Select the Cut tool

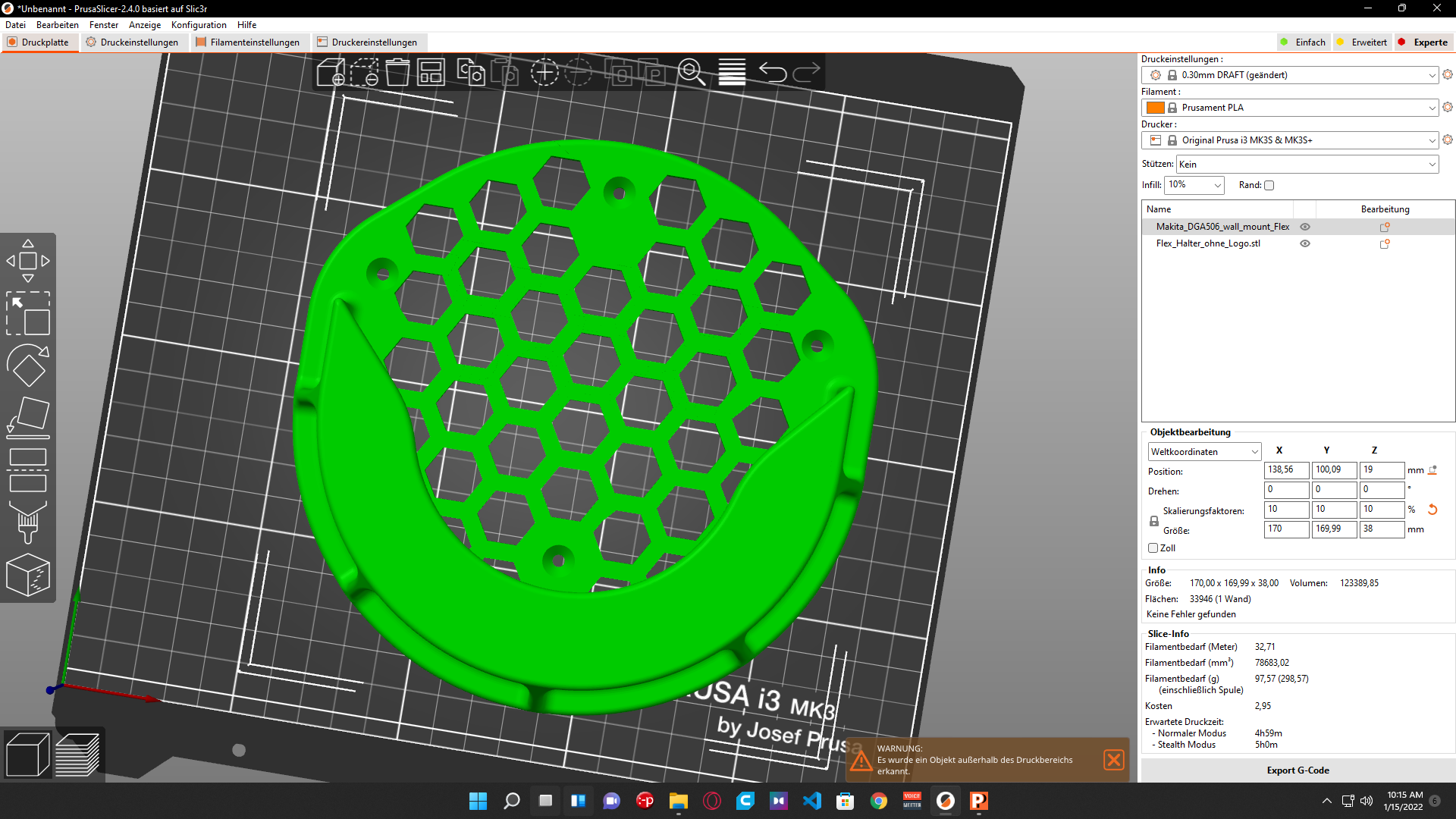pyautogui.click(x=28, y=470)
